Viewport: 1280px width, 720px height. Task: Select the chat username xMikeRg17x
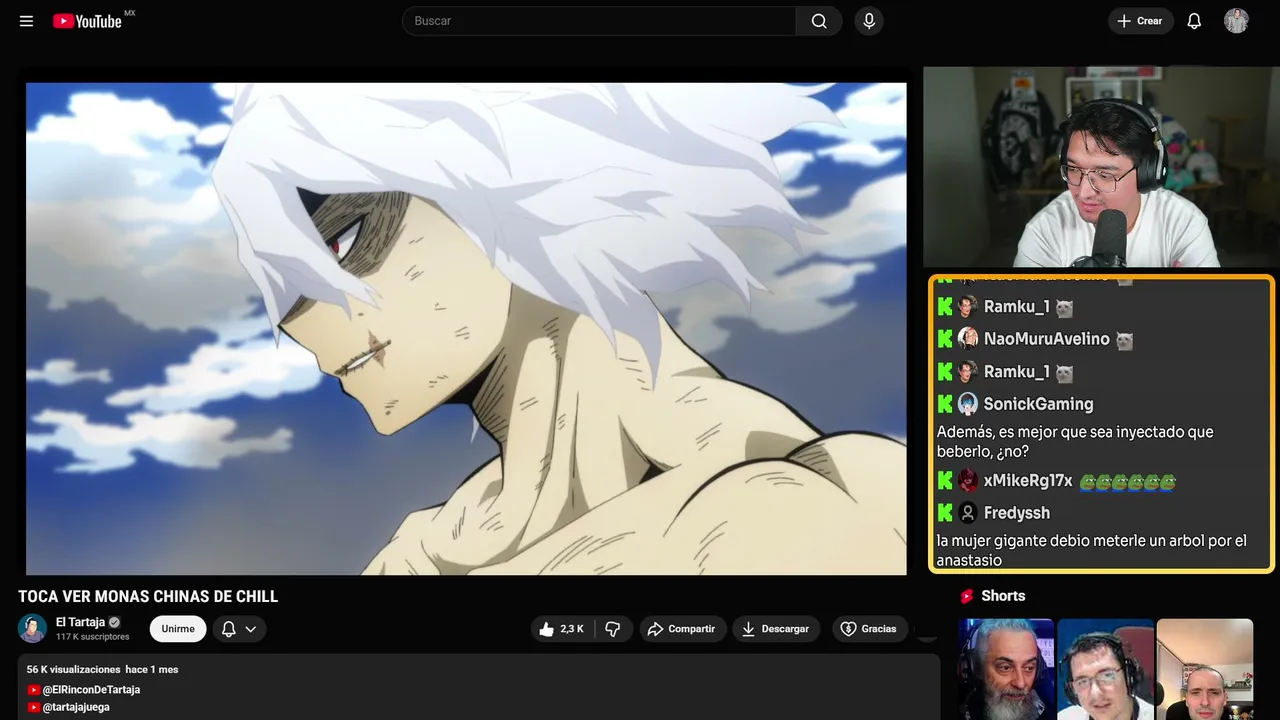[1028, 481]
